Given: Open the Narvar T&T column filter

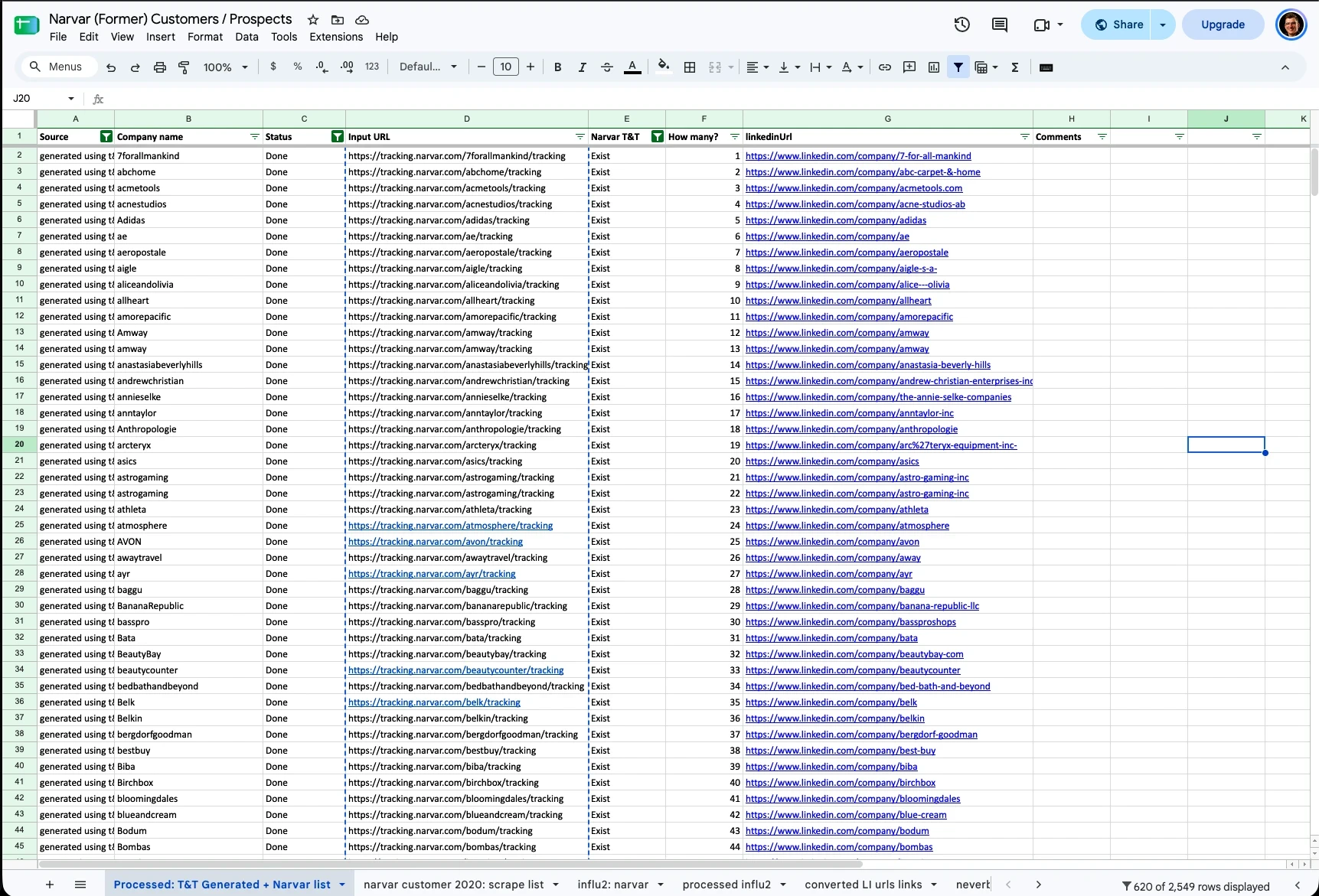Looking at the screenshot, I should [x=657, y=136].
